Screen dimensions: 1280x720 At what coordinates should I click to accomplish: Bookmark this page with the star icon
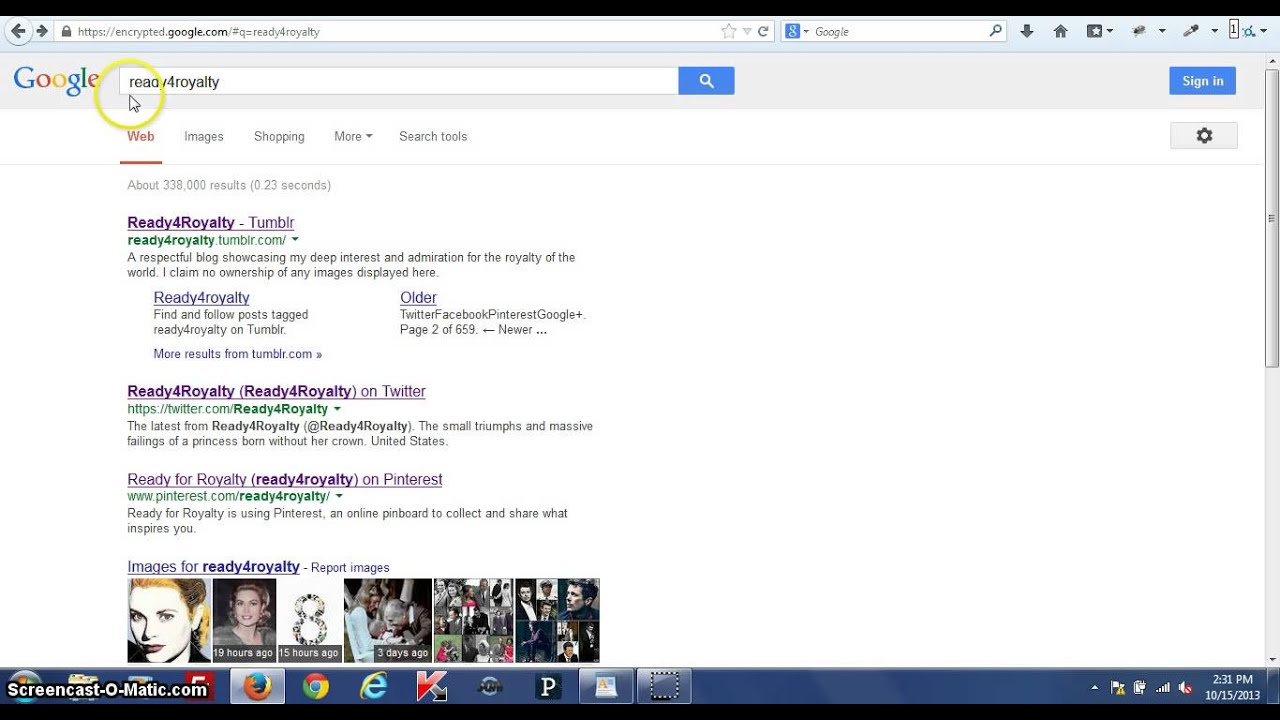click(x=729, y=31)
